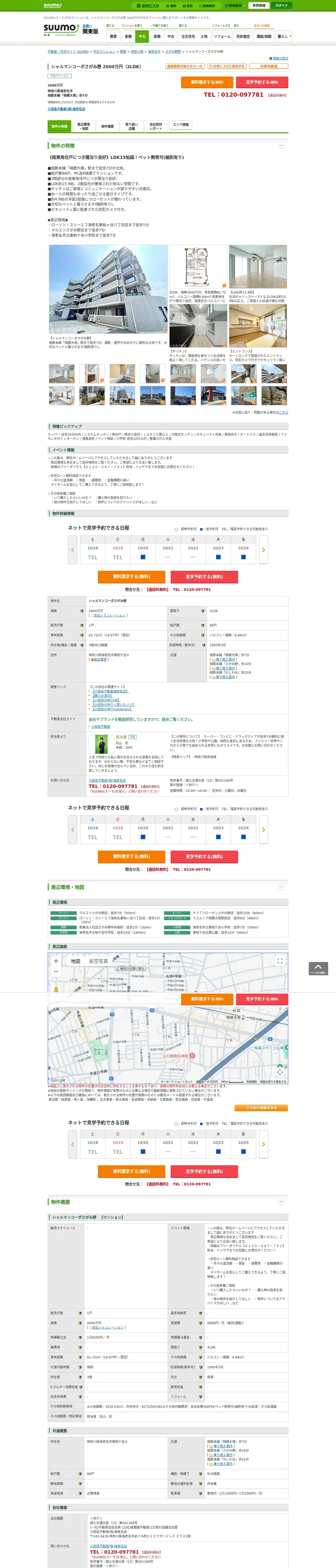Click top 資料請求する(無料) orange button
This screenshot has width=336, height=1568.
(x=207, y=82)
